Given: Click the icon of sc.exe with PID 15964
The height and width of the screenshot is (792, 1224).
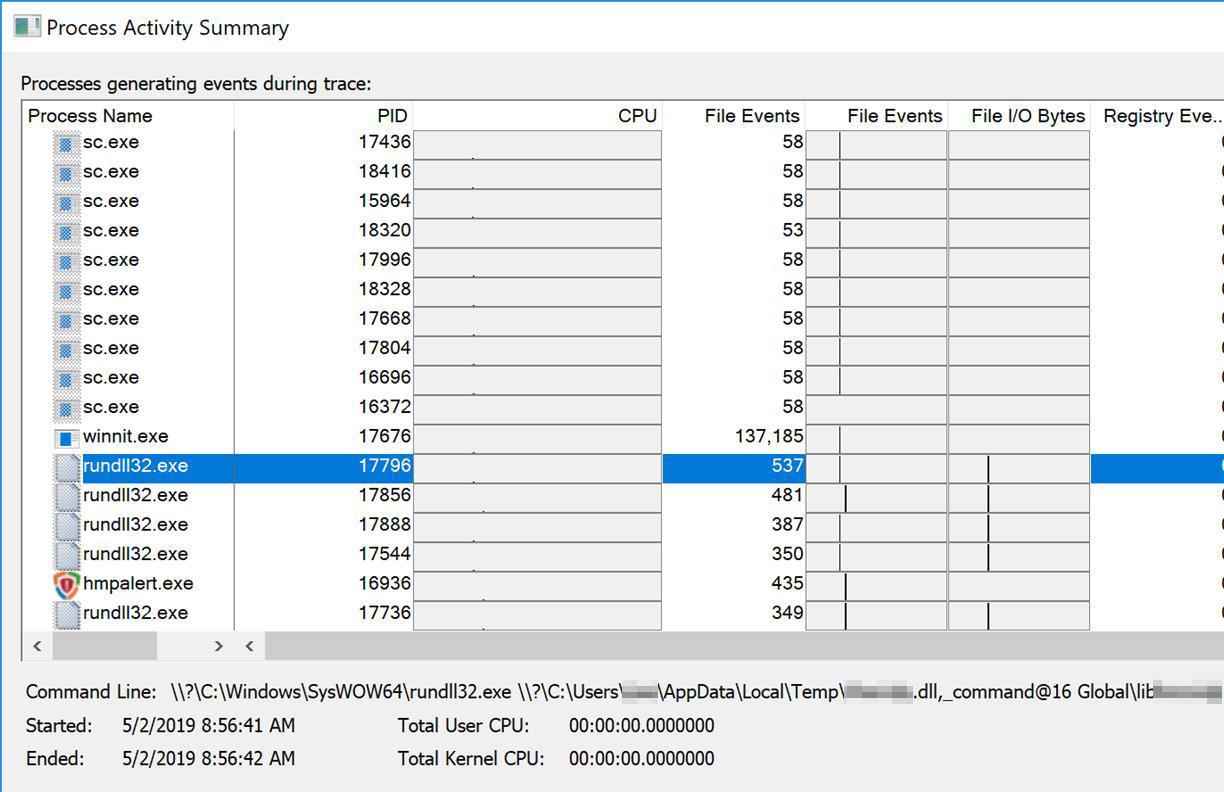Looking at the screenshot, I should [66, 202].
